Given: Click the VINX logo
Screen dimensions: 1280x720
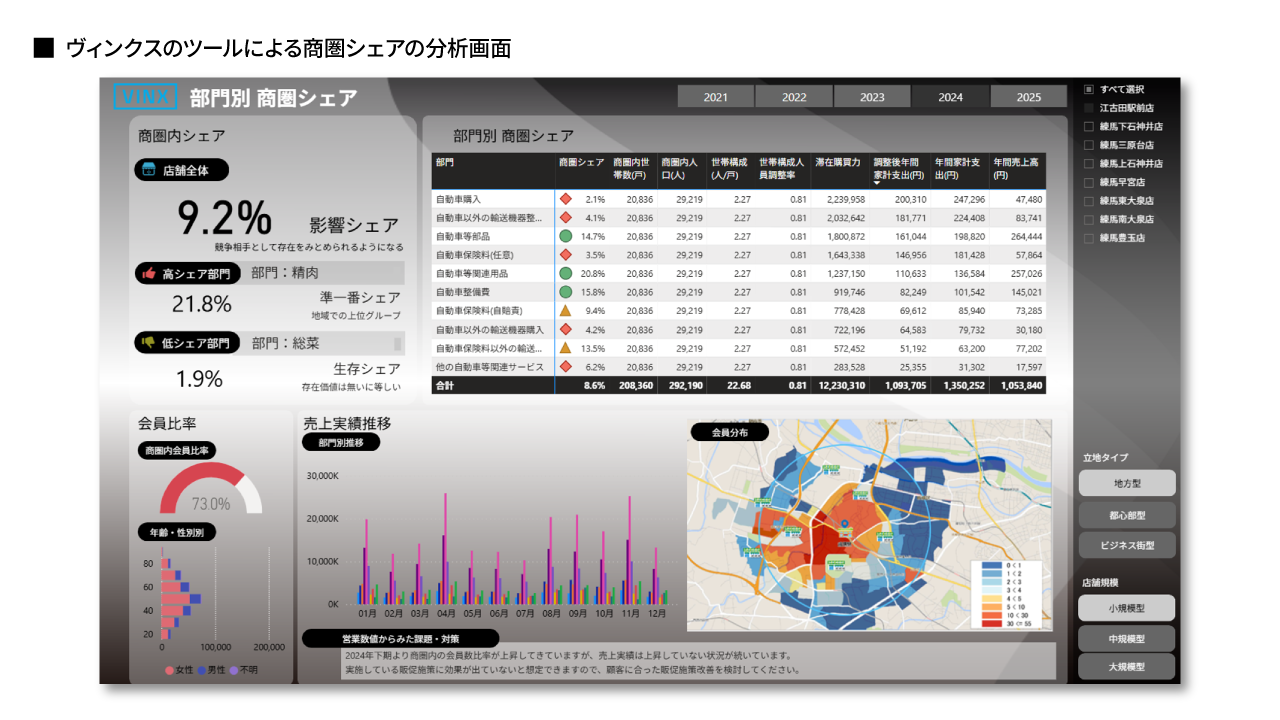Looking at the screenshot, I should pos(146,96).
